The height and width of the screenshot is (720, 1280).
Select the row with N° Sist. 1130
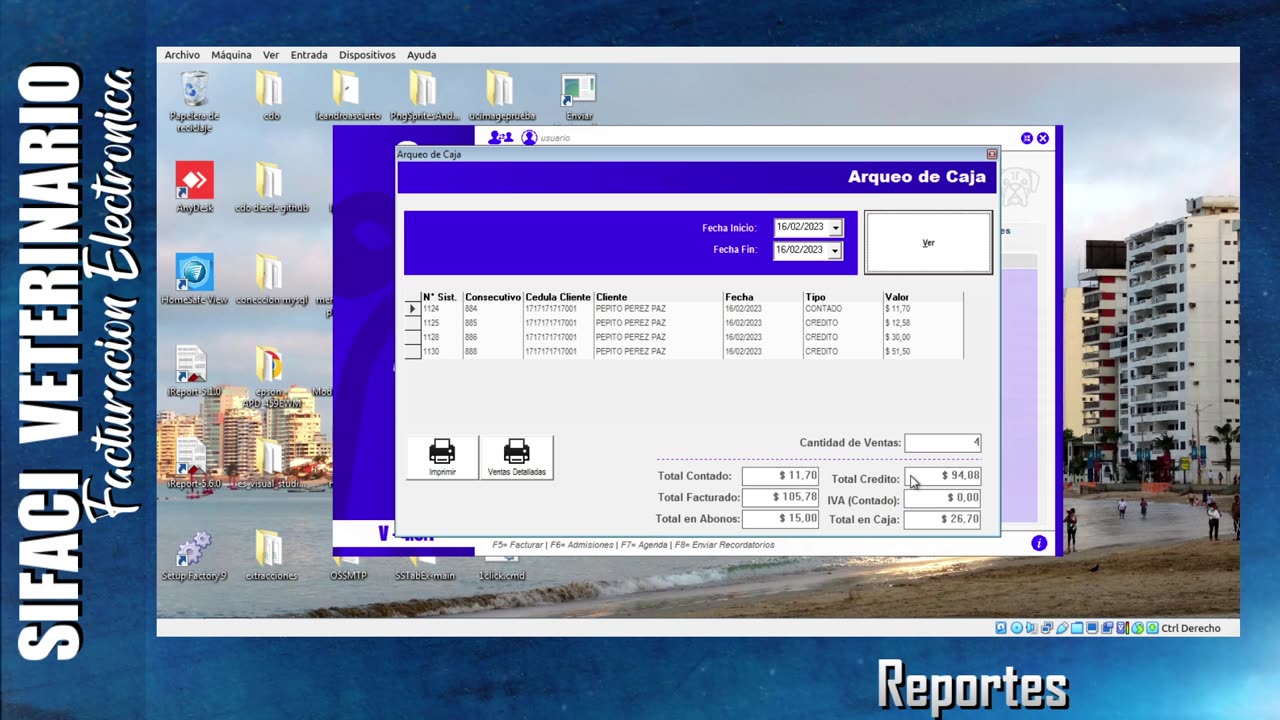tap(684, 352)
